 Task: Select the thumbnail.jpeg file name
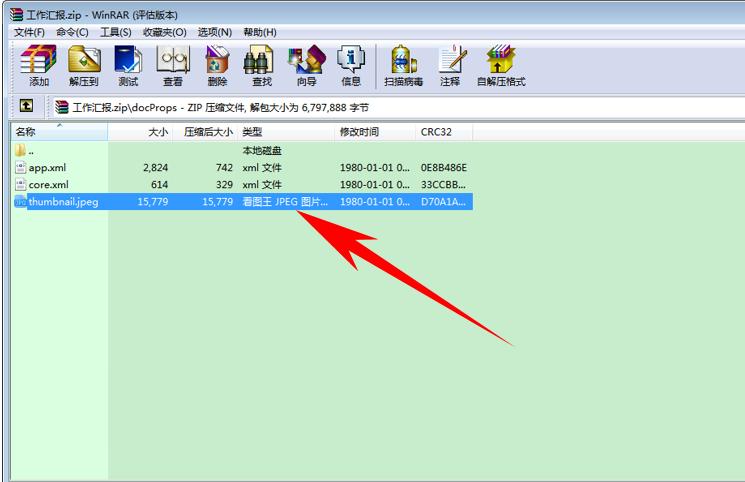point(63,202)
